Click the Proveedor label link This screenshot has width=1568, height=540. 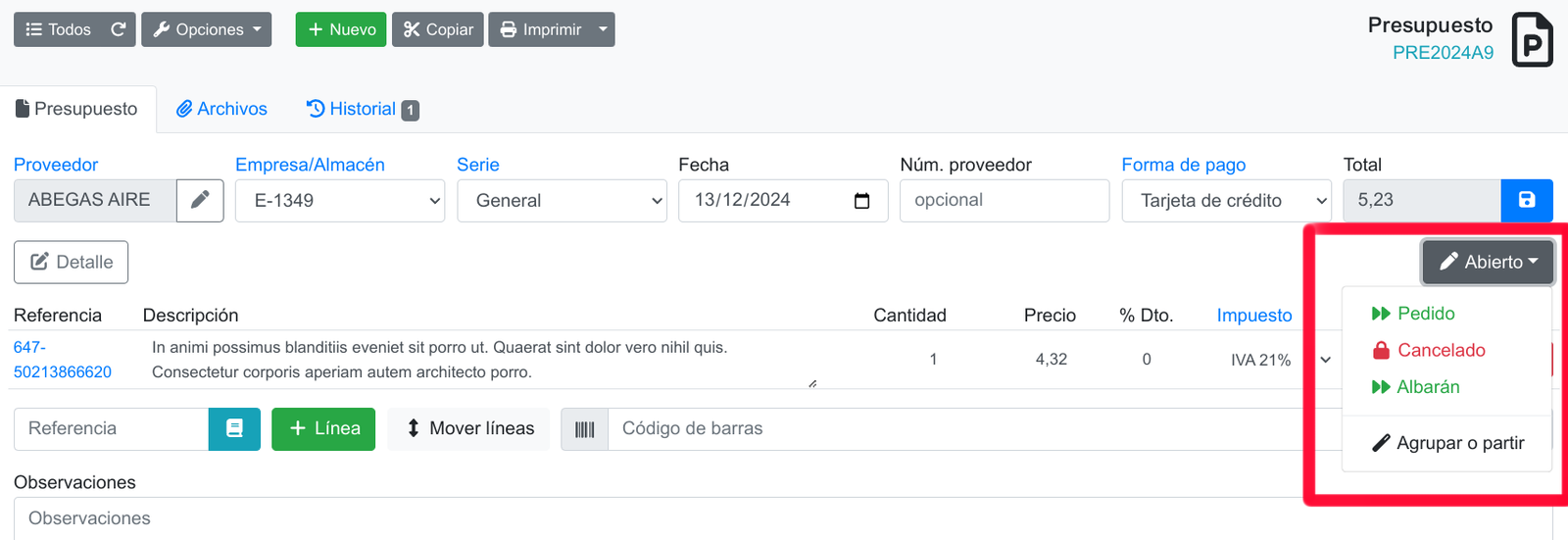[56, 165]
